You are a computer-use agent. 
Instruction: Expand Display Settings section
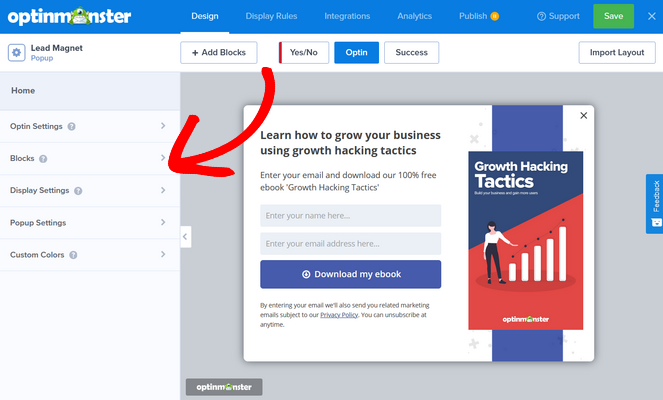[90, 191]
